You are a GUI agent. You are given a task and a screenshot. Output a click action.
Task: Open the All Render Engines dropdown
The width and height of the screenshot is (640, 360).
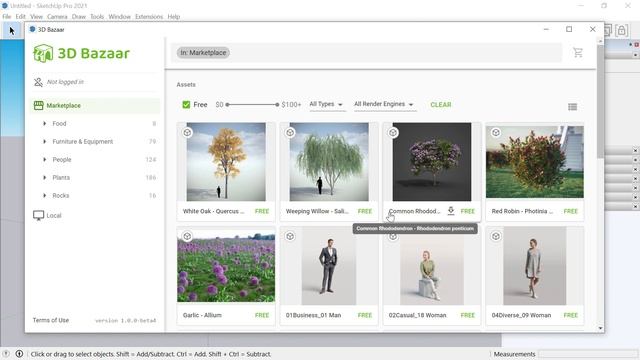pos(384,104)
